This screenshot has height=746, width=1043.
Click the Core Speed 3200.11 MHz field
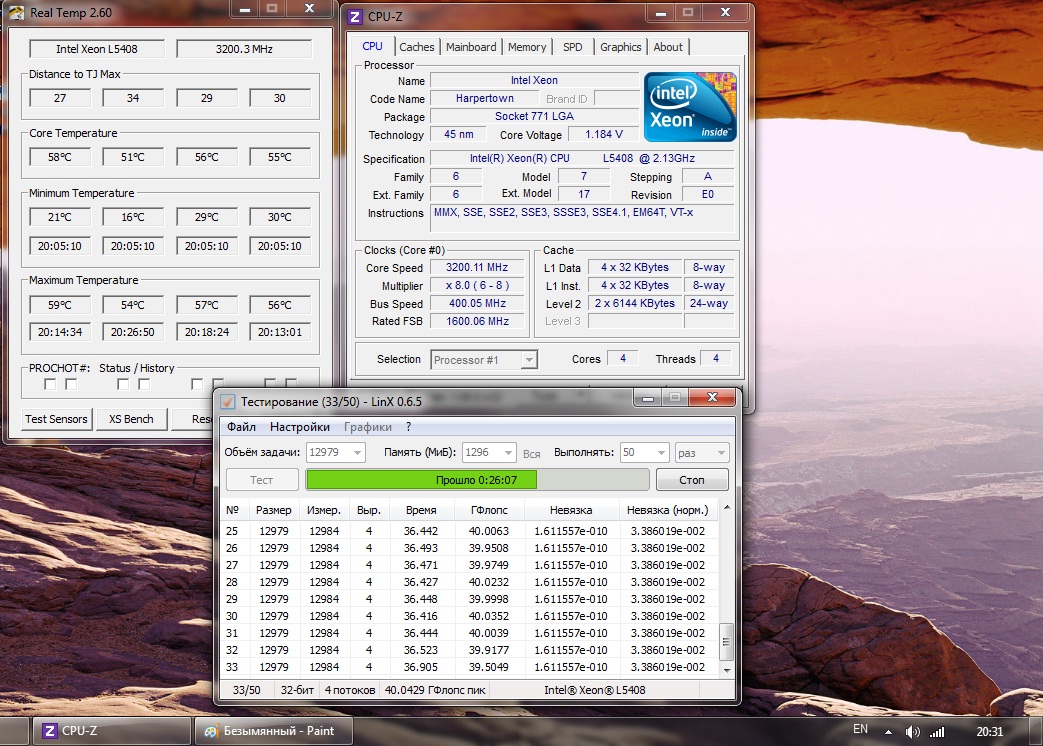[x=477, y=267]
